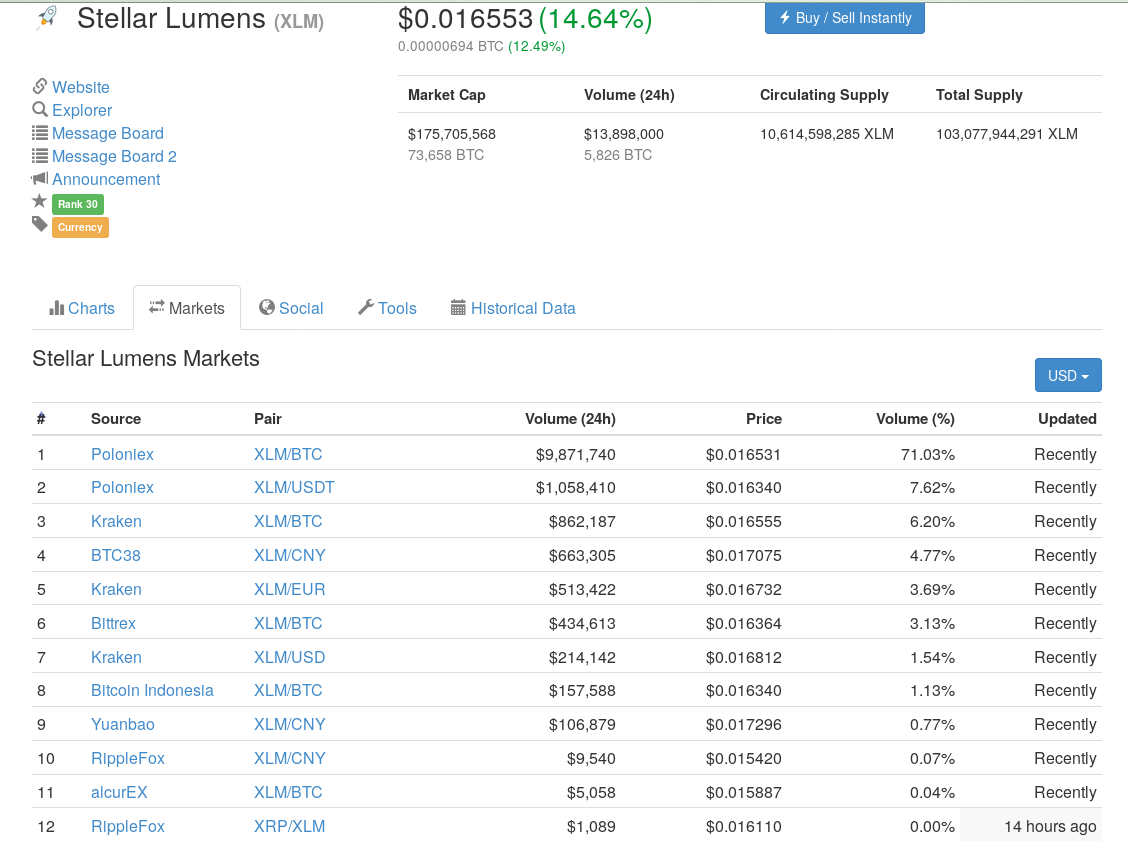
Task: Select the Markets tab
Action: point(187,308)
